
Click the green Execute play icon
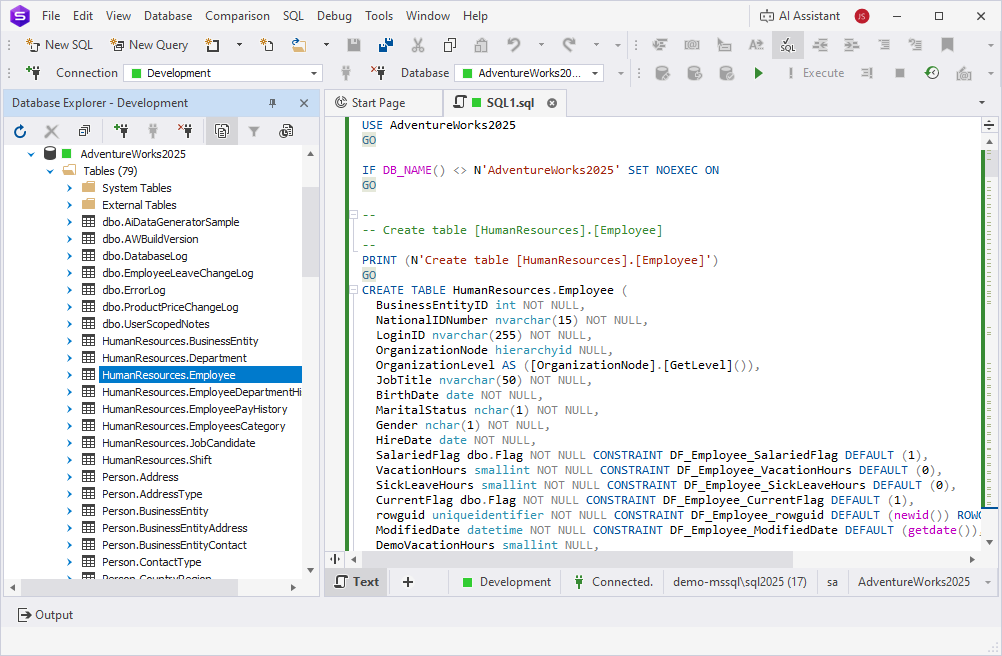[758, 73]
